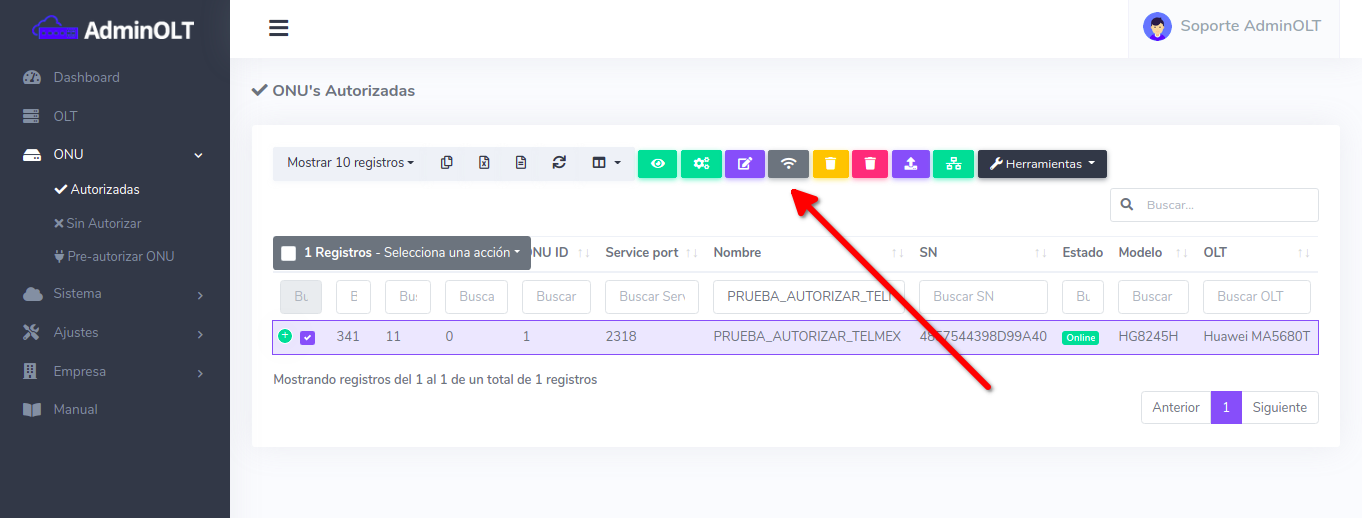The image size is (1362, 518).
Task: Click the green network topology button
Action: tap(953, 164)
